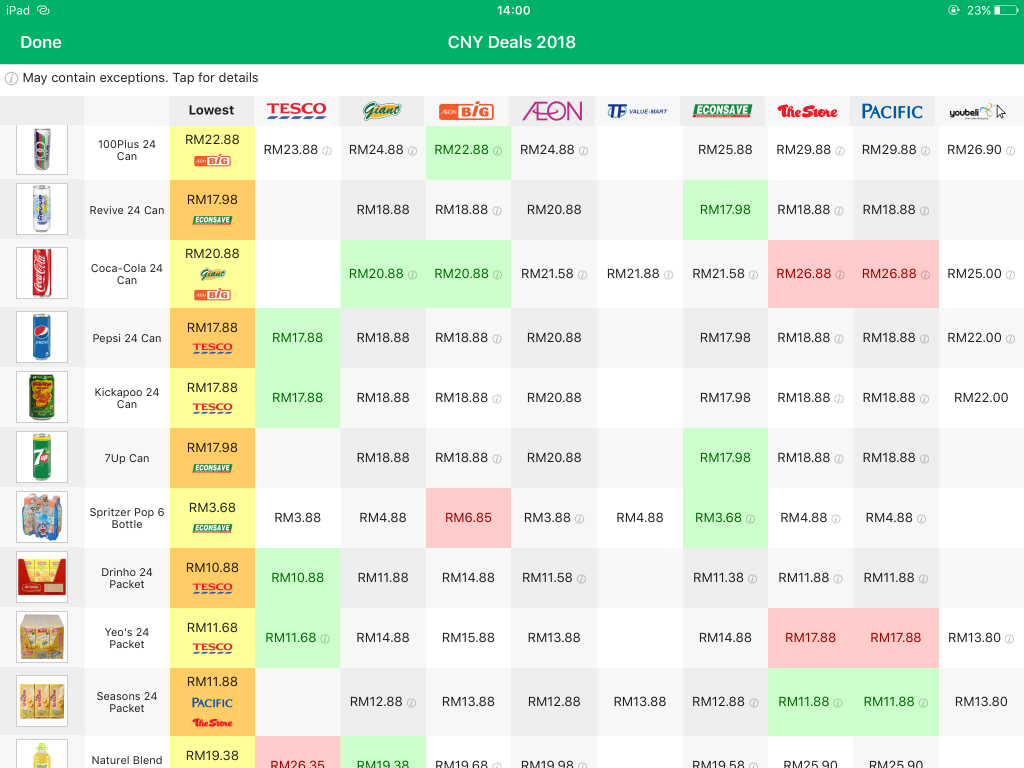Screen dimensions: 1024x768
Task: Open the Pepsi 24 Can product image
Action: click(42, 337)
